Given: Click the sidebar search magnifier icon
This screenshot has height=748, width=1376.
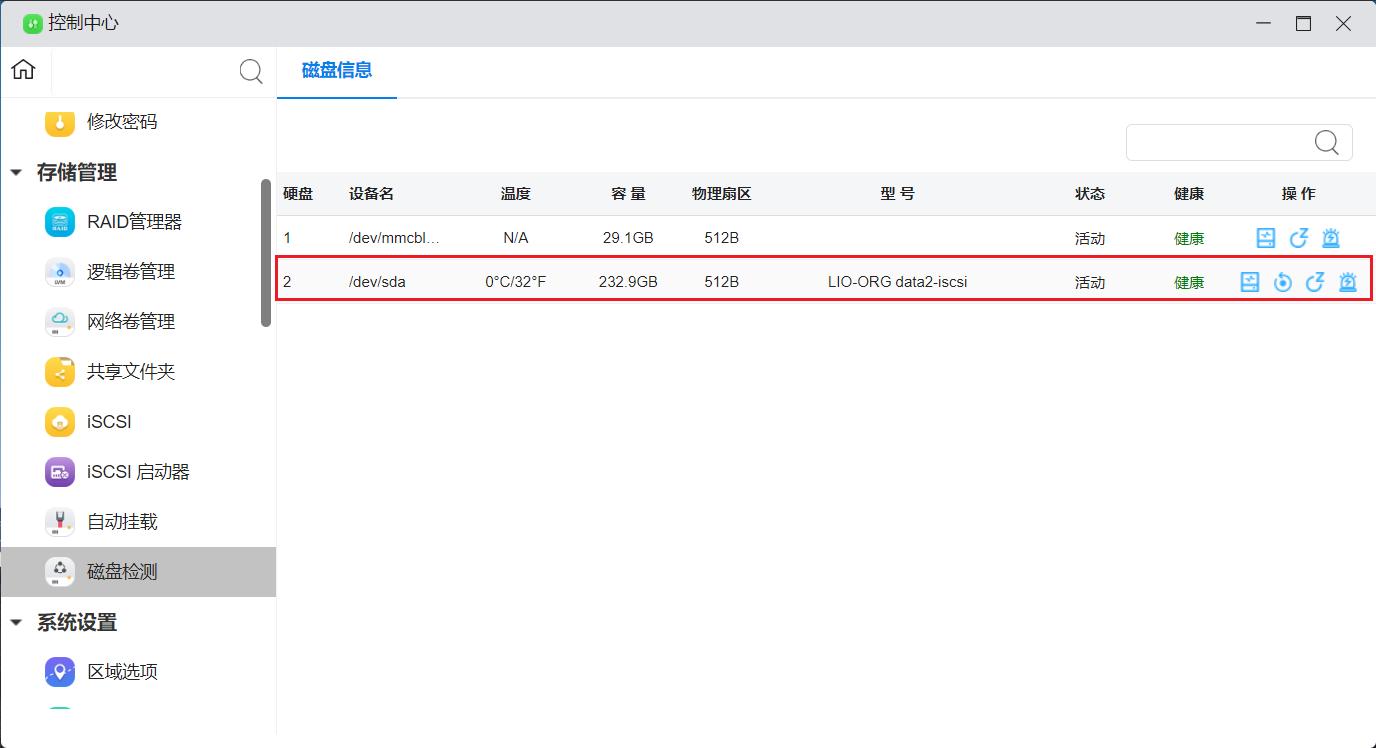Looking at the screenshot, I should 251,71.
